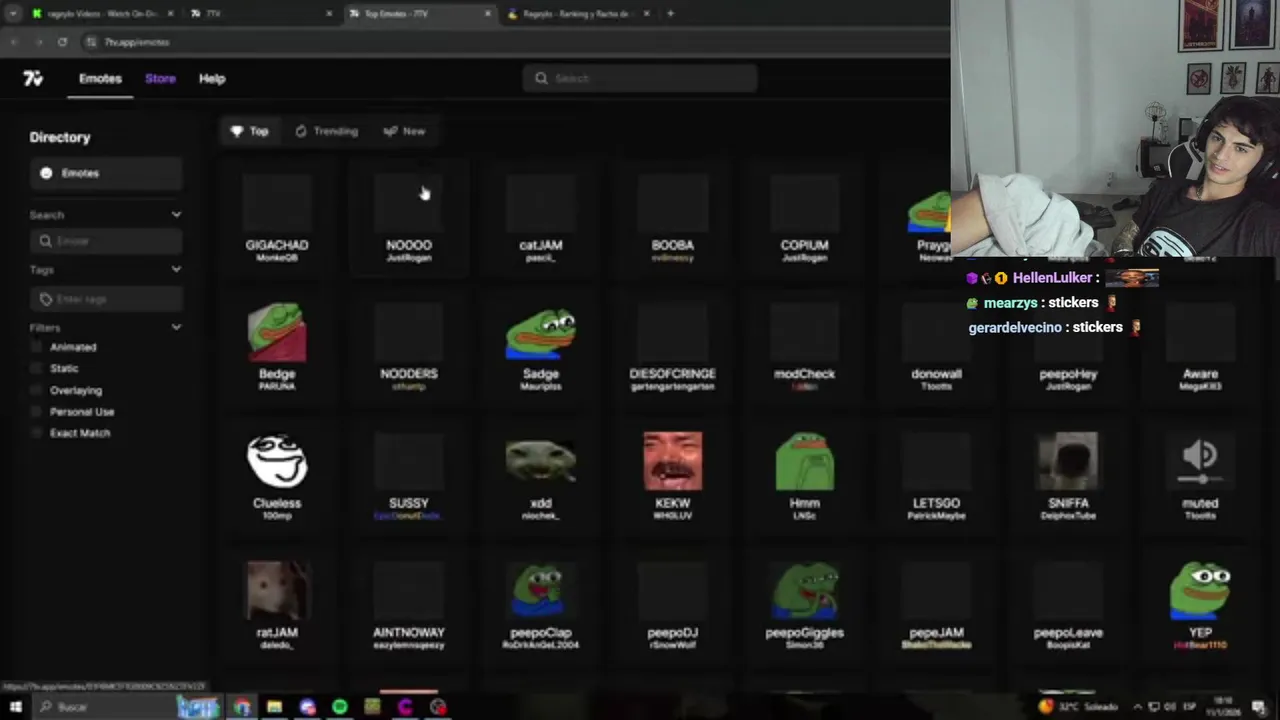The width and height of the screenshot is (1280, 720).
Task: Select the New sorting tab
Action: click(x=404, y=131)
